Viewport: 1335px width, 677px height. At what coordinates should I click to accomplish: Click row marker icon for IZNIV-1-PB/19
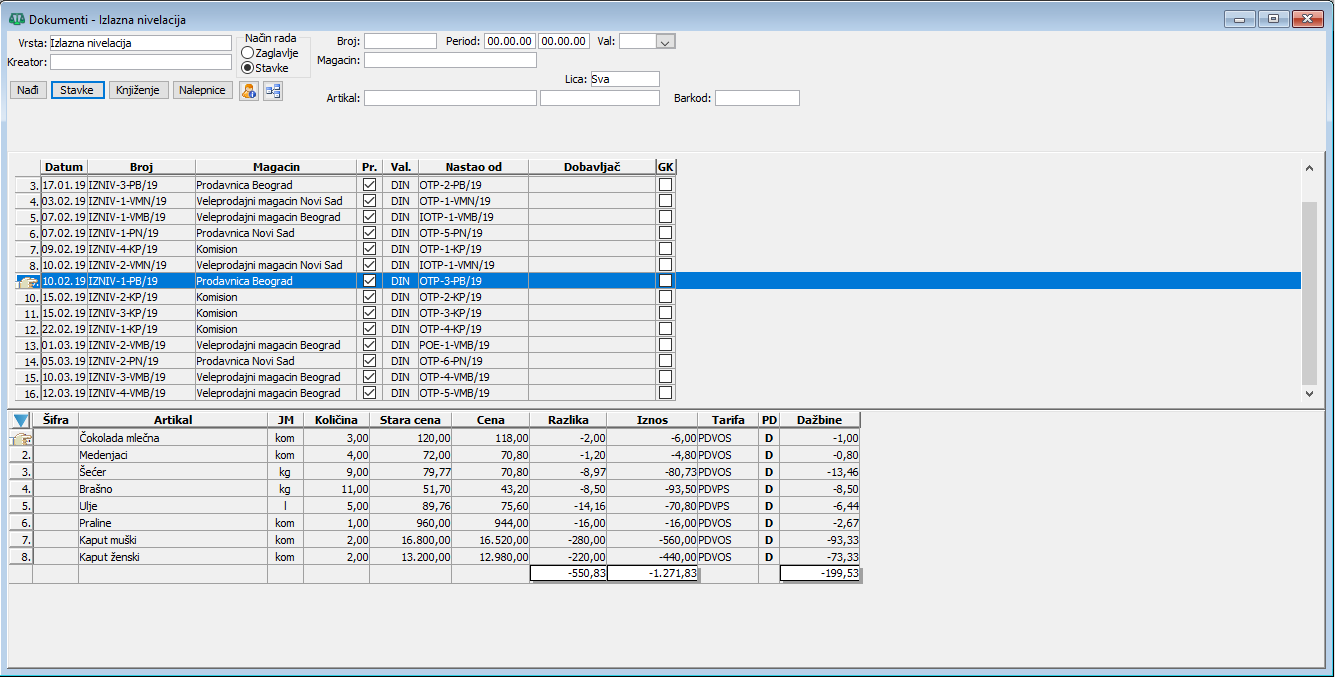(27, 282)
